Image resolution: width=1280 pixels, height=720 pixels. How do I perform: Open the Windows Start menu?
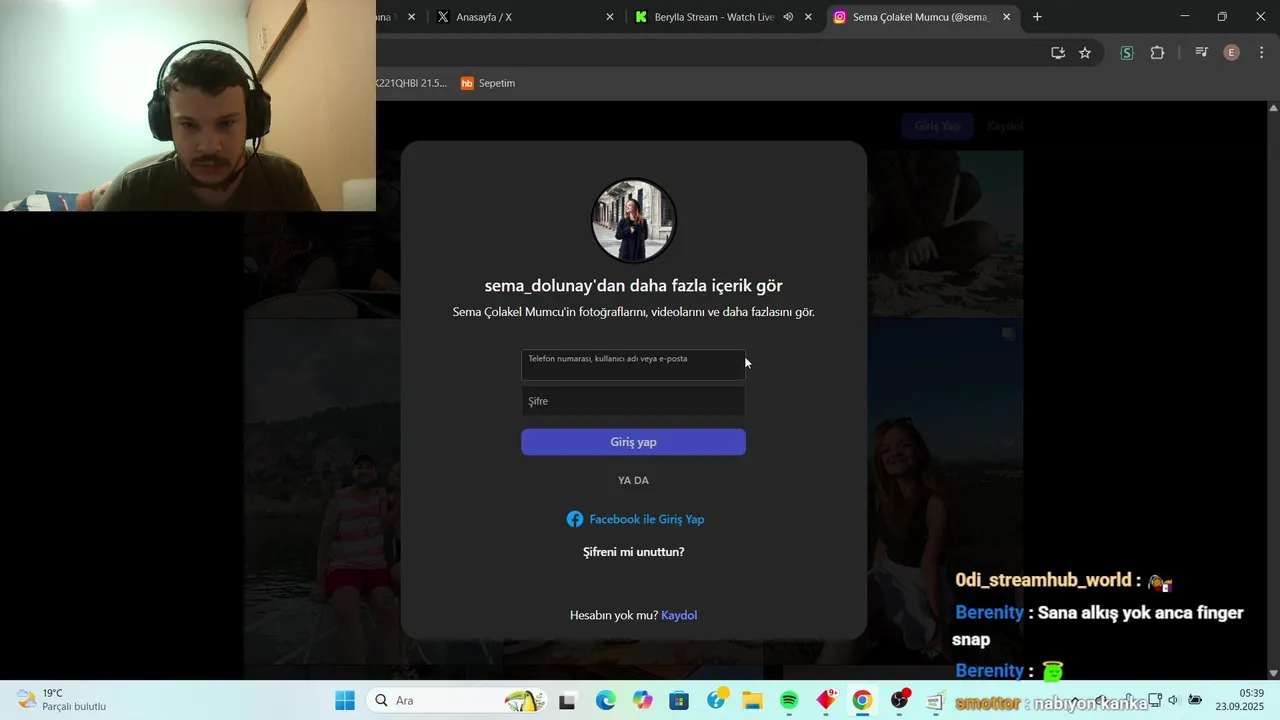(x=345, y=701)
